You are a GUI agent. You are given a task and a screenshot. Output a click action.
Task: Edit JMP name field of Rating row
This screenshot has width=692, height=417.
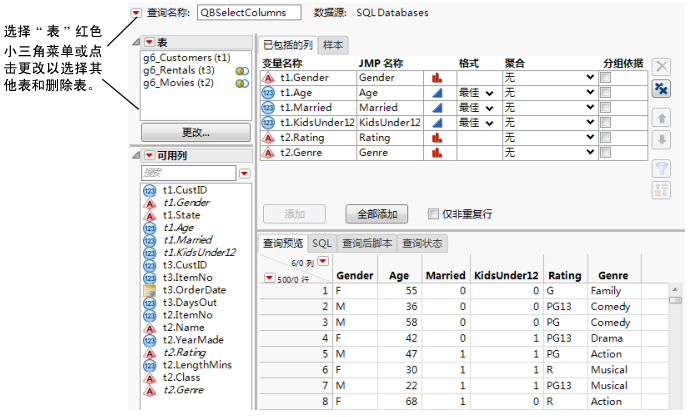point(390,138)
